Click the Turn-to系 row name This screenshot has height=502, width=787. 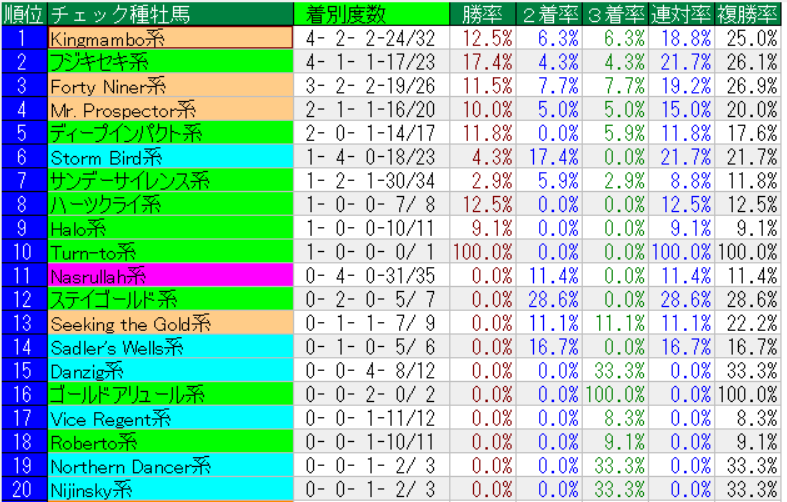pyautogui.click(x=170, y=252)
